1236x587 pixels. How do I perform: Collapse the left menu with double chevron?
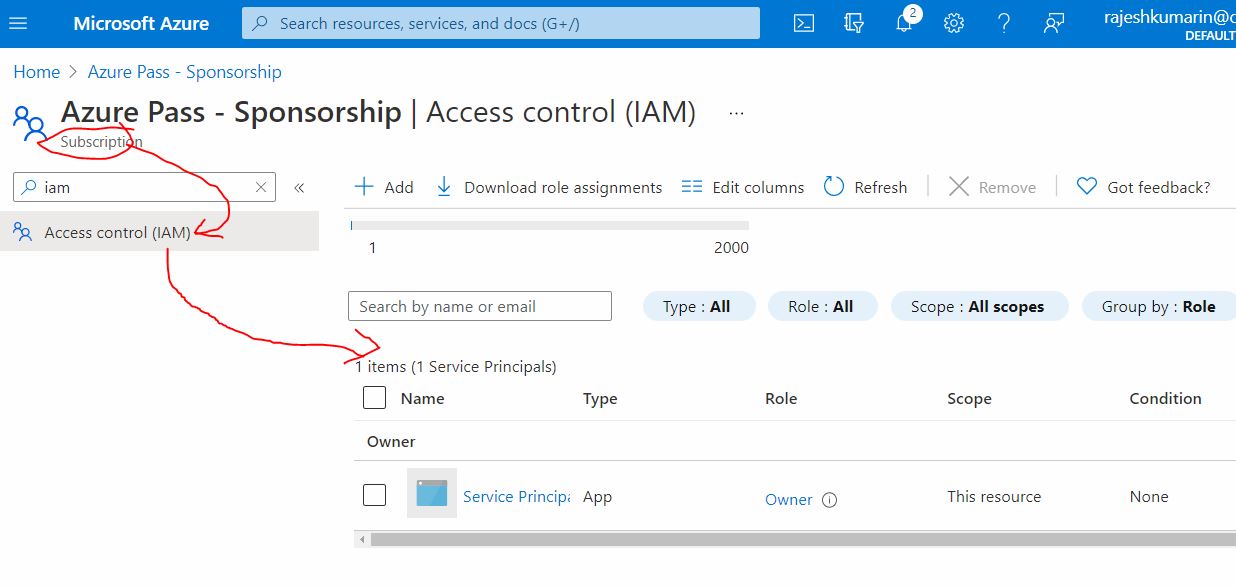[x=298, y=187]
